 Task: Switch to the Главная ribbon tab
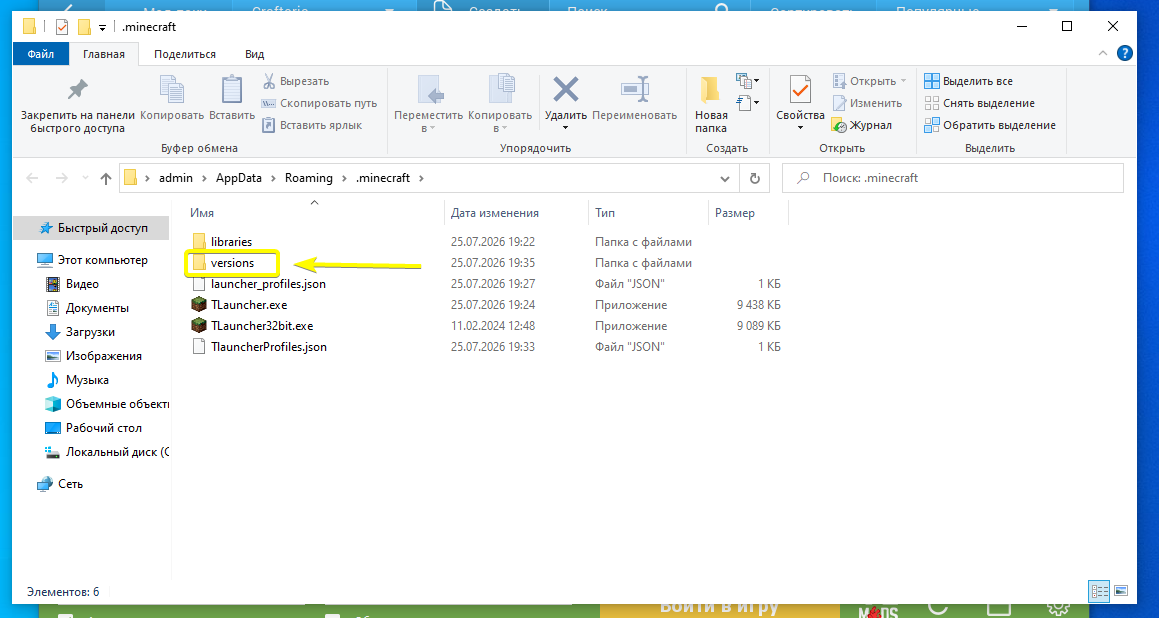coord(103,54)
